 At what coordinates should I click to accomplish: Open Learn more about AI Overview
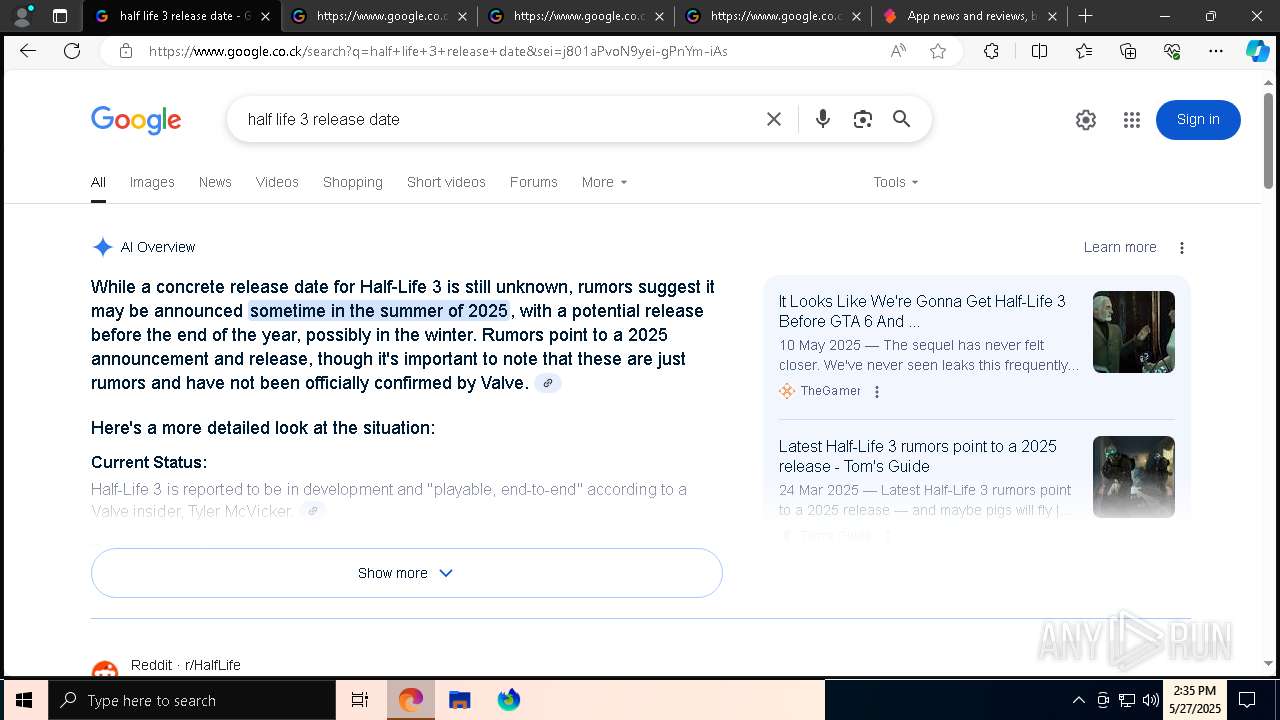coord(1120,247)
